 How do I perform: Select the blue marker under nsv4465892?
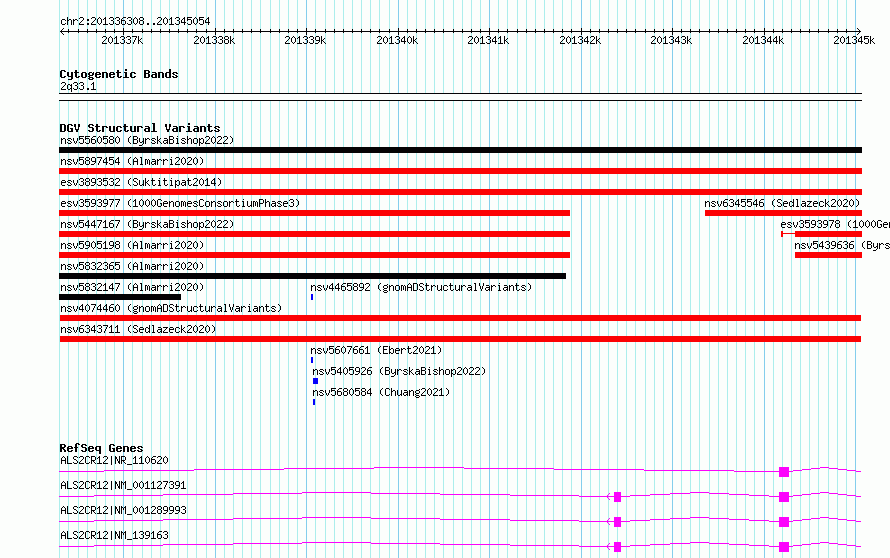312,297
